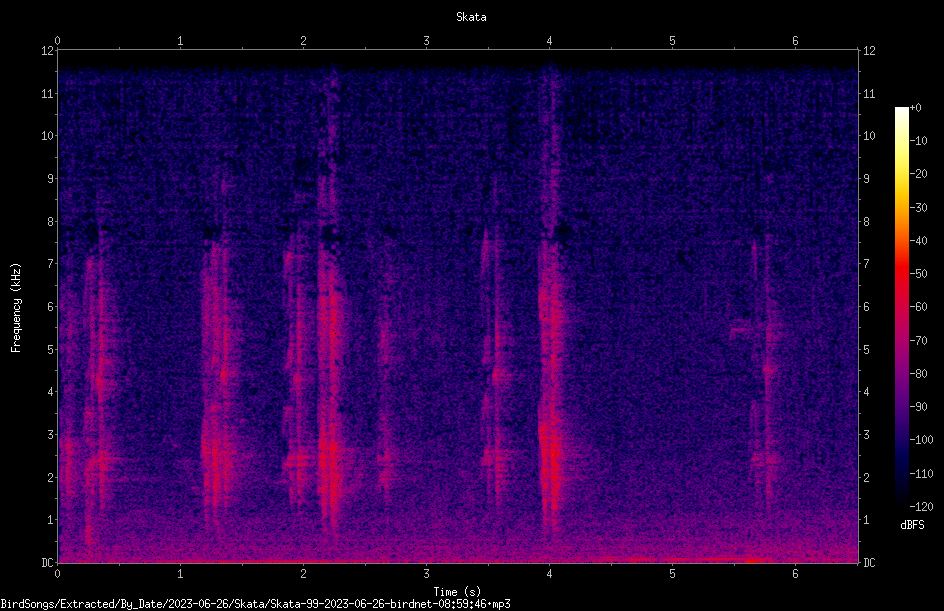Image resolution: width=944 pixels, height=611 pixels.
Task: Click the '0' tick on the bottom time axis
Action: (57, 574)
